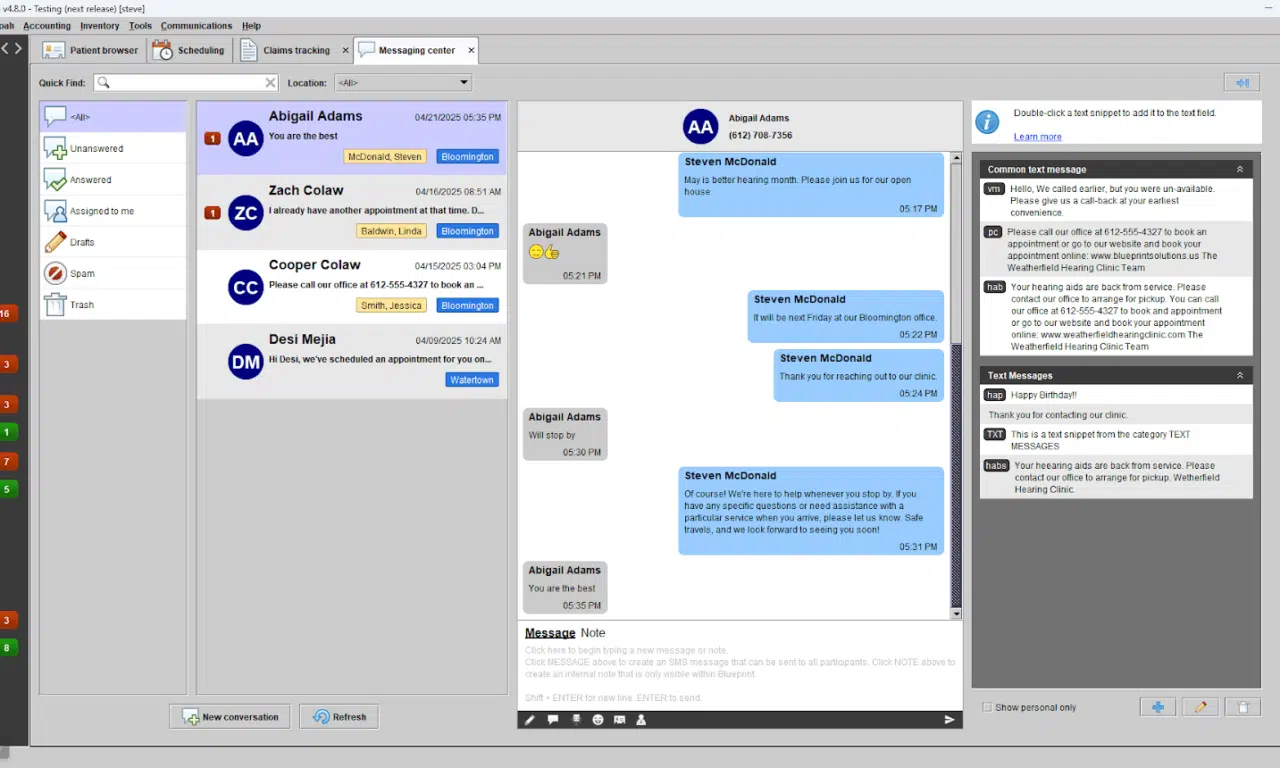Open the Drafts folder
The height and width of the screenshot is (768, 1280).
pos(113,242)
